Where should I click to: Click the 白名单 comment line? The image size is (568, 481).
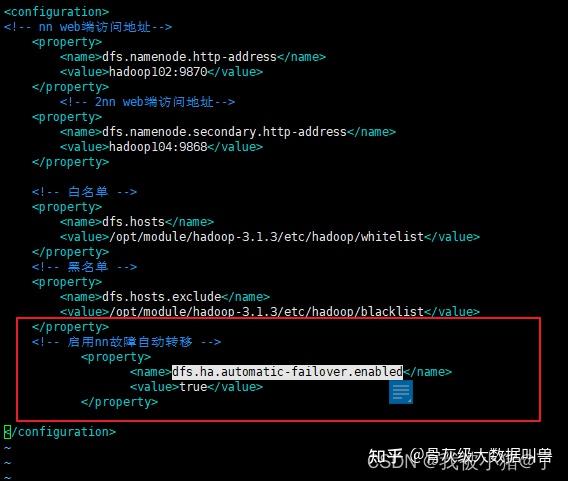[x=84, y=192]
